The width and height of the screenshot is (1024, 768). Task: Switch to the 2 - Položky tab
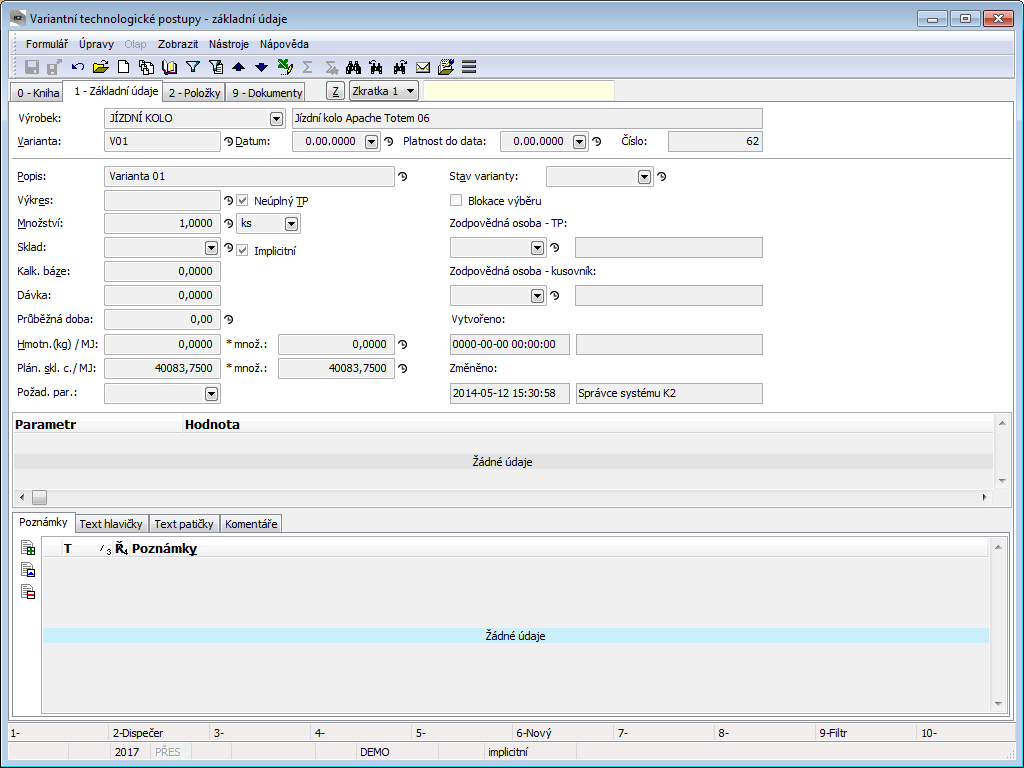(194, 93)
